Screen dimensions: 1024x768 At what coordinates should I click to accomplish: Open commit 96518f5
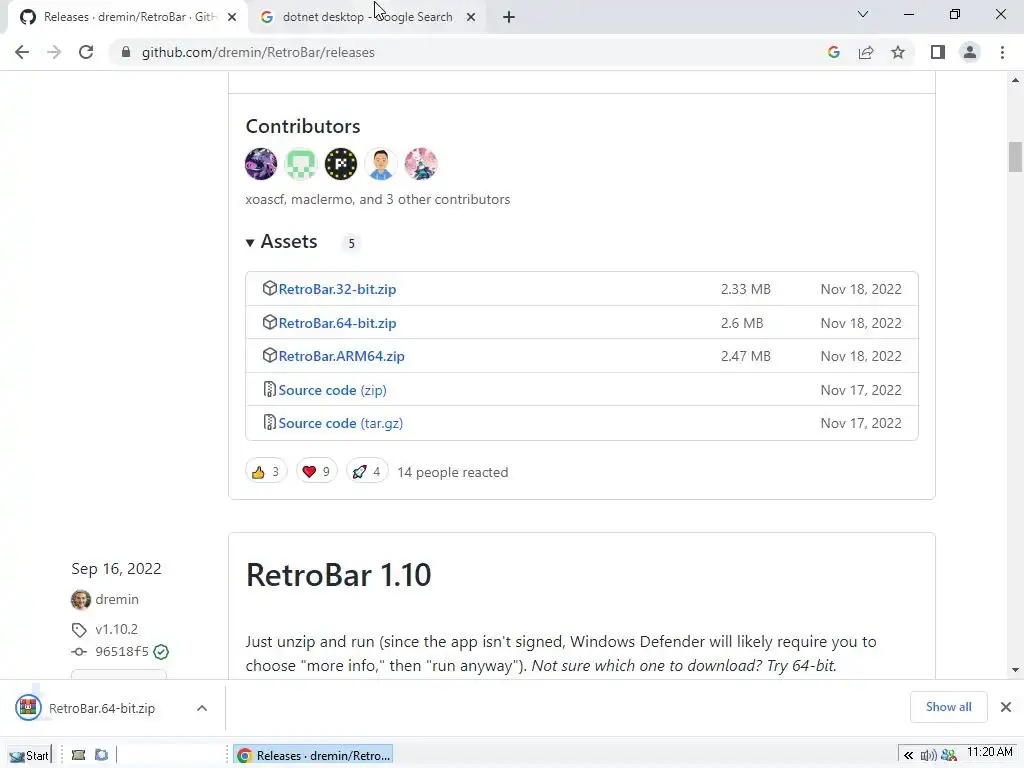pos(121,651)
